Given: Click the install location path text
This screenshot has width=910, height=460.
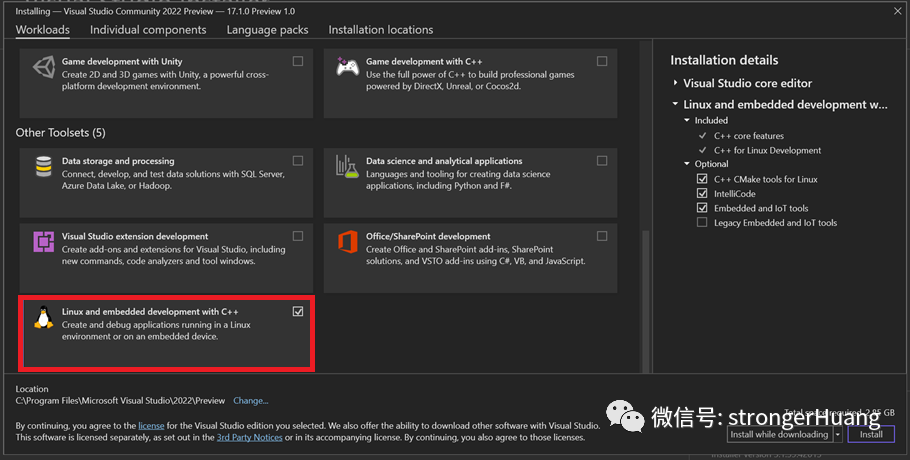Looking at the screenshot, I should pos(120,400).
